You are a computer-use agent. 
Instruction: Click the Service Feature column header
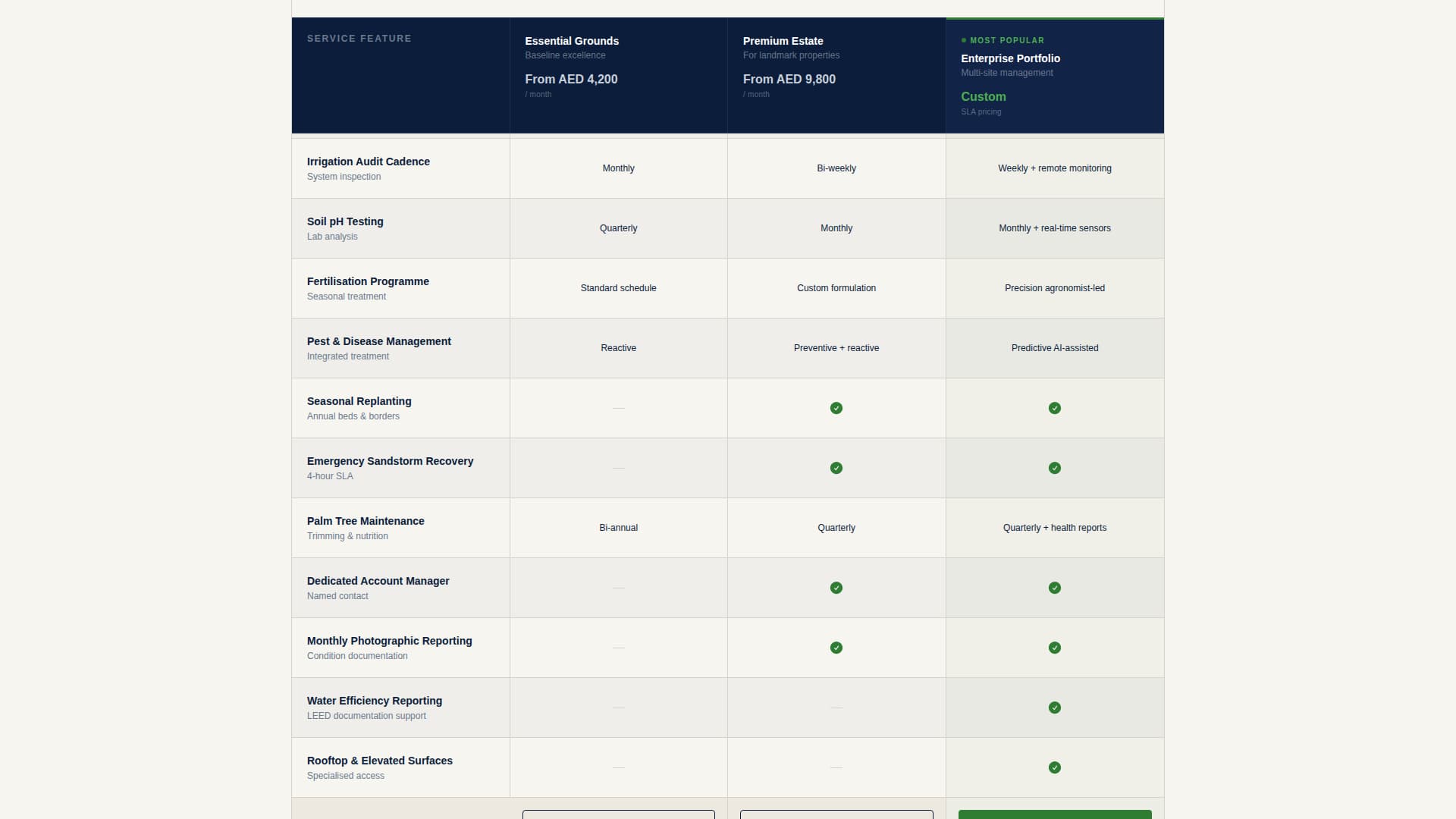pyautogui.click(x=359, y=39)
